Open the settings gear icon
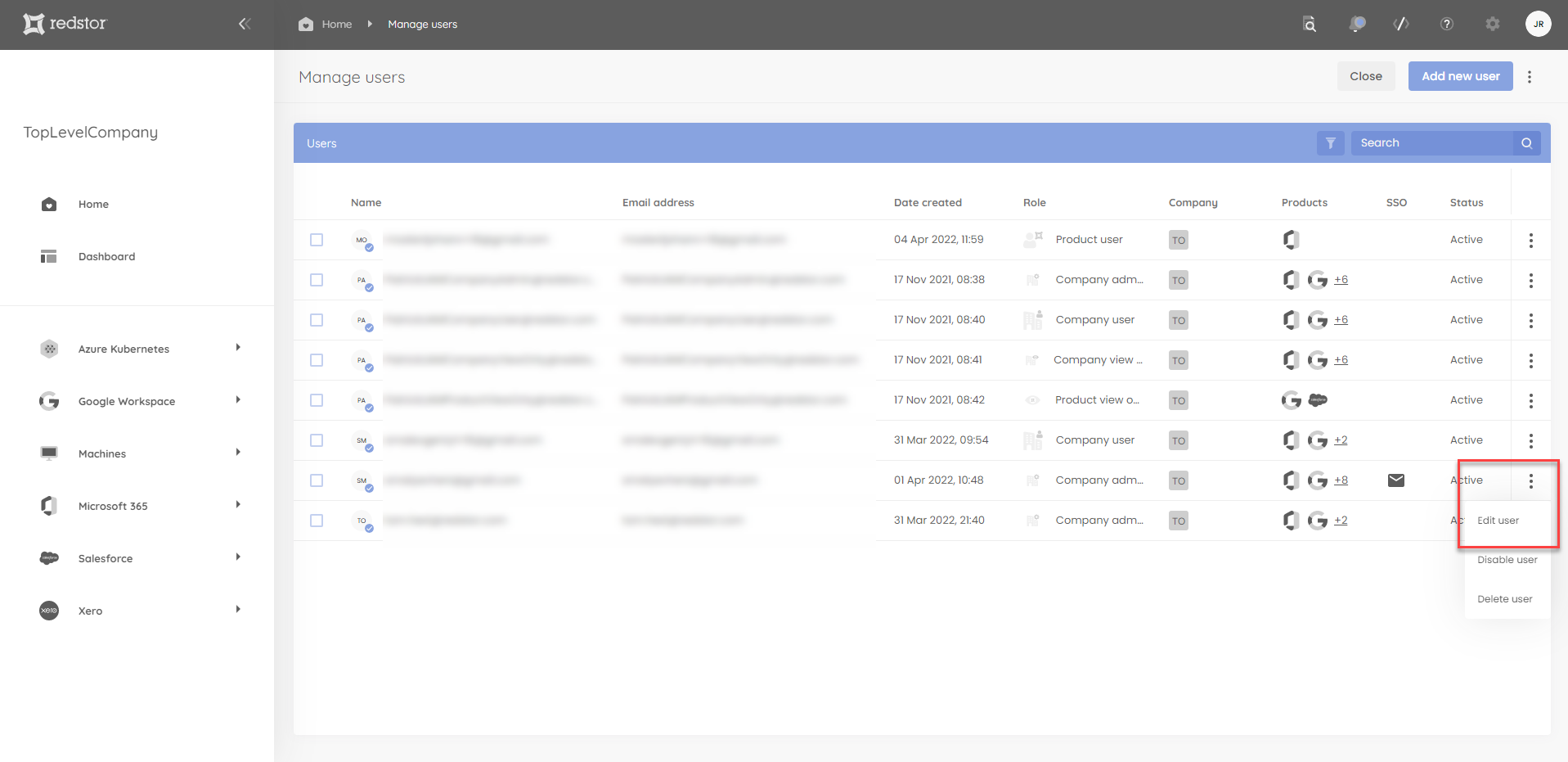Viewport: 1568px width, 762px height. coord(1493,24)
